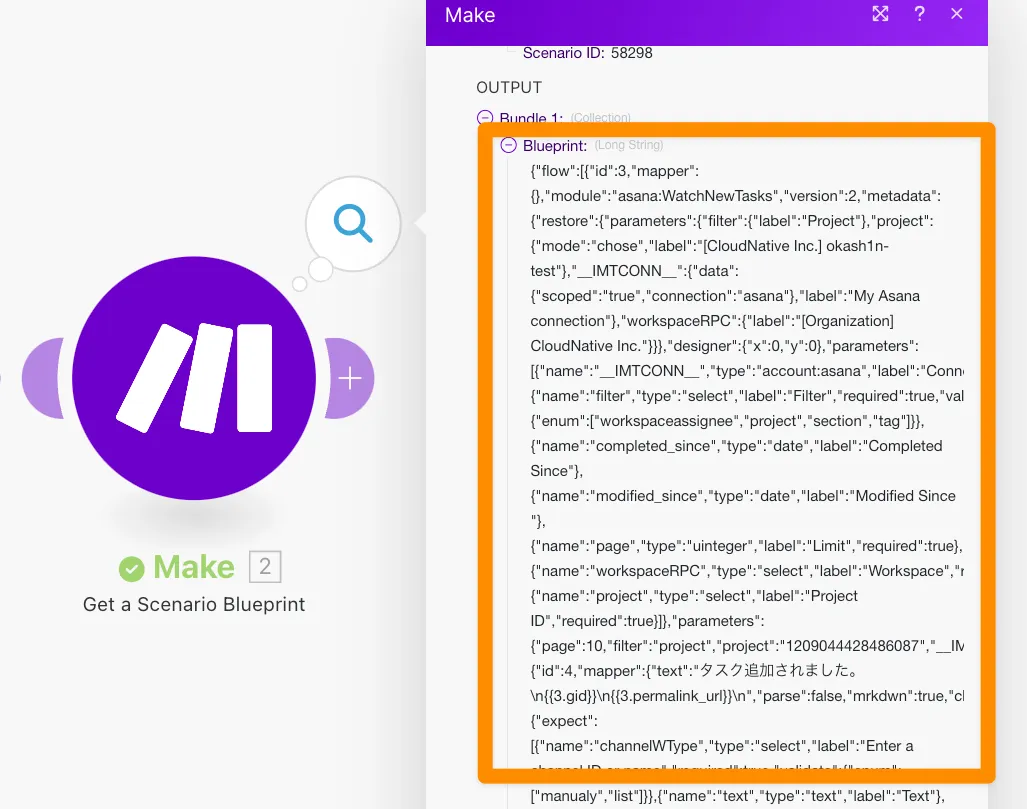The image size is (1027, 809).
Task: Expand the Make panel to fullscreen
Action: (x=880, y=14)
